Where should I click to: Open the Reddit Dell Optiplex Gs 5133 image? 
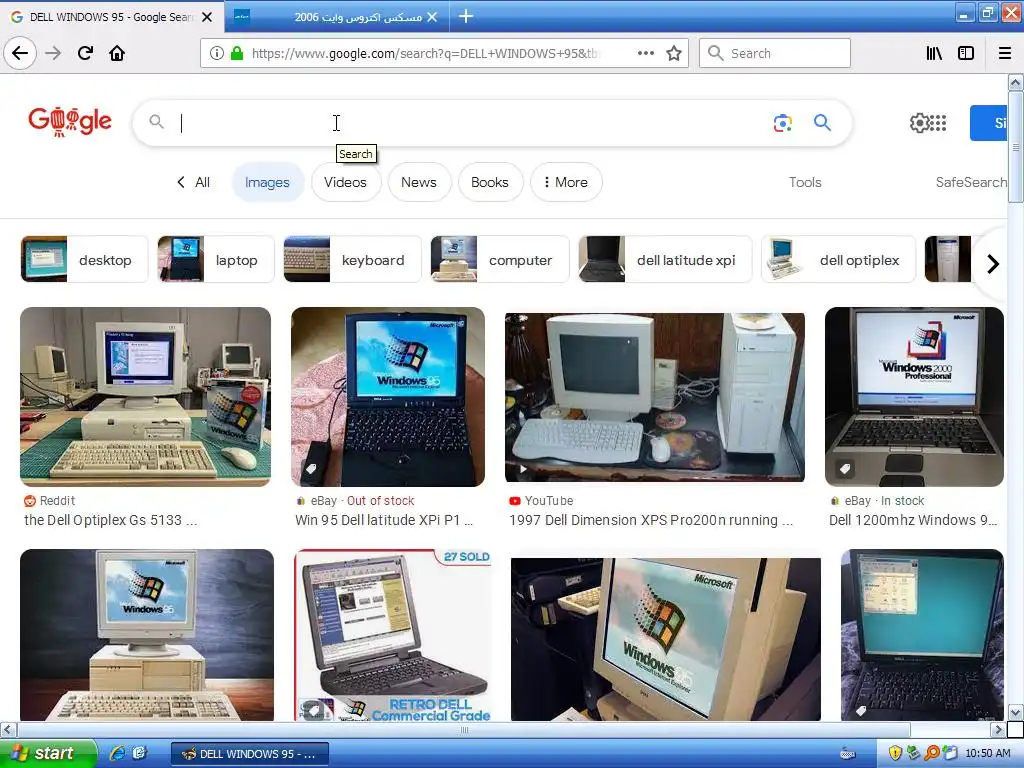tap(146, 397)
